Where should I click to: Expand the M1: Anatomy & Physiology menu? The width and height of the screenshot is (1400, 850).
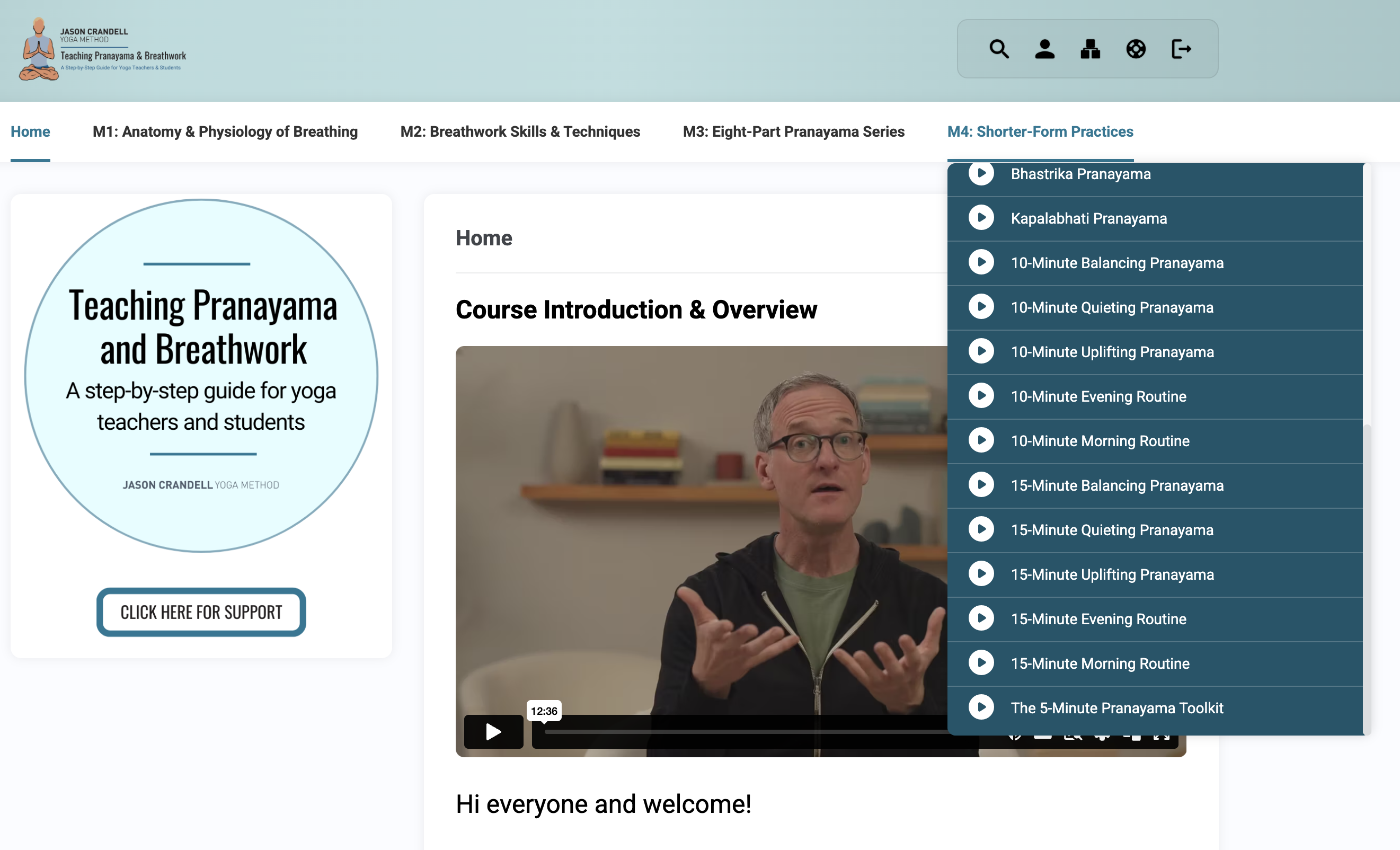[x=225, y=131]
